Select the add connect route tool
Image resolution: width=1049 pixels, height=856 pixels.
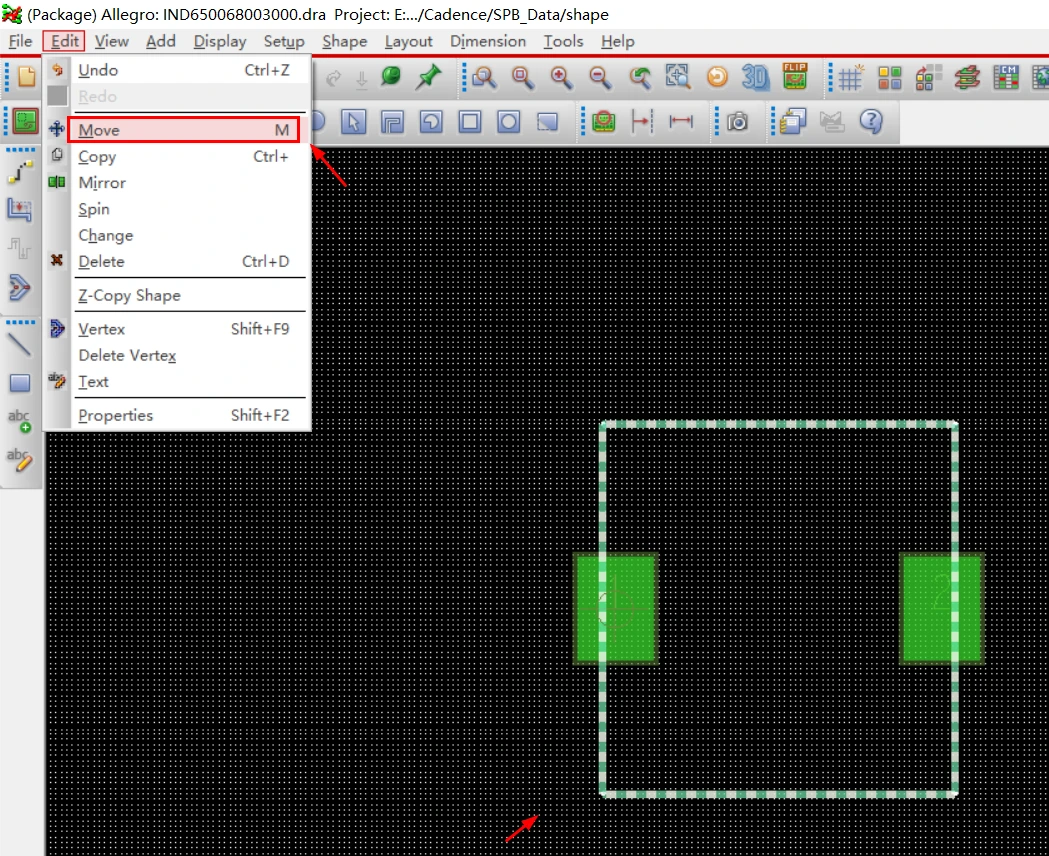20,172
